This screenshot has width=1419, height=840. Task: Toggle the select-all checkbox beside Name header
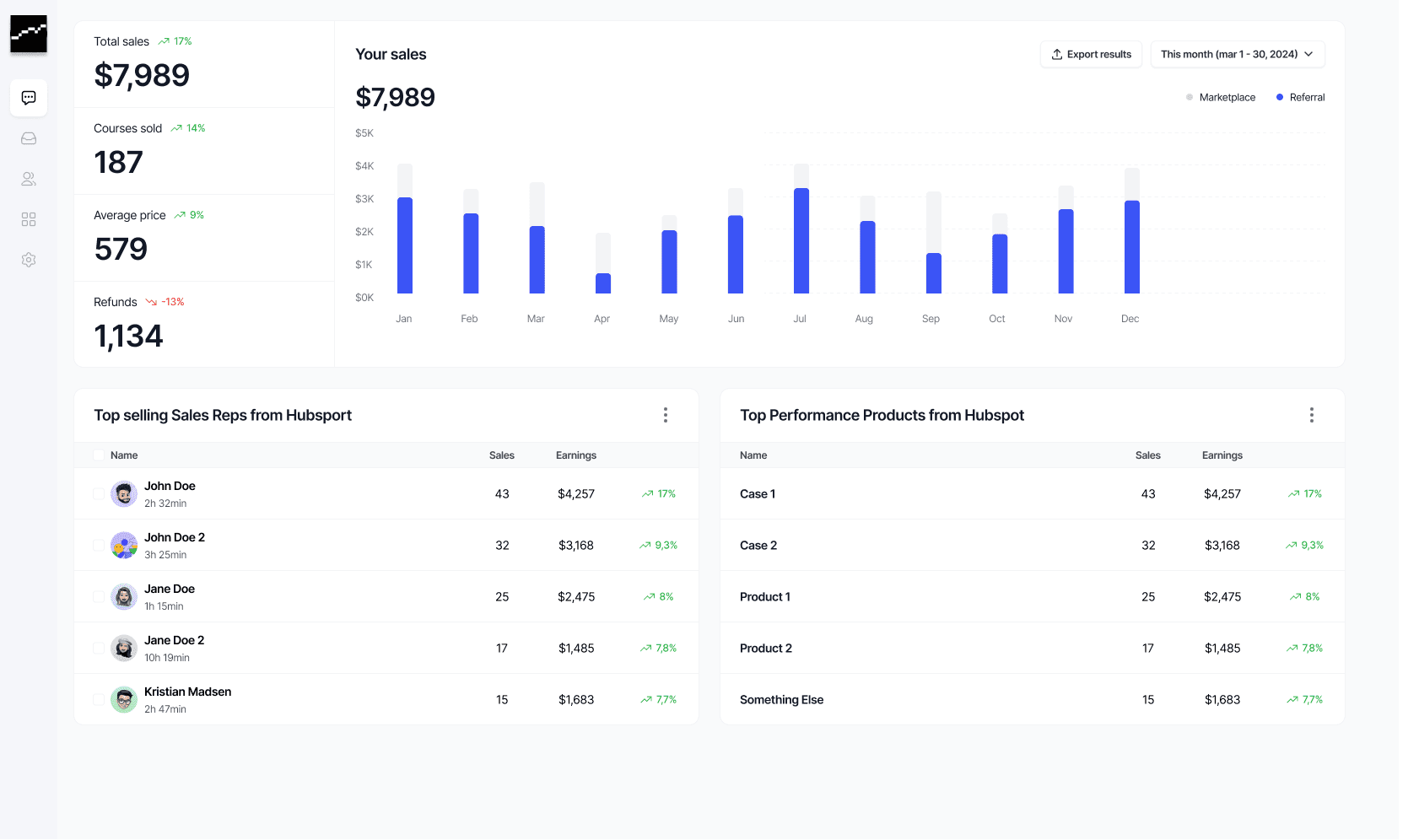tap(99, 455)
